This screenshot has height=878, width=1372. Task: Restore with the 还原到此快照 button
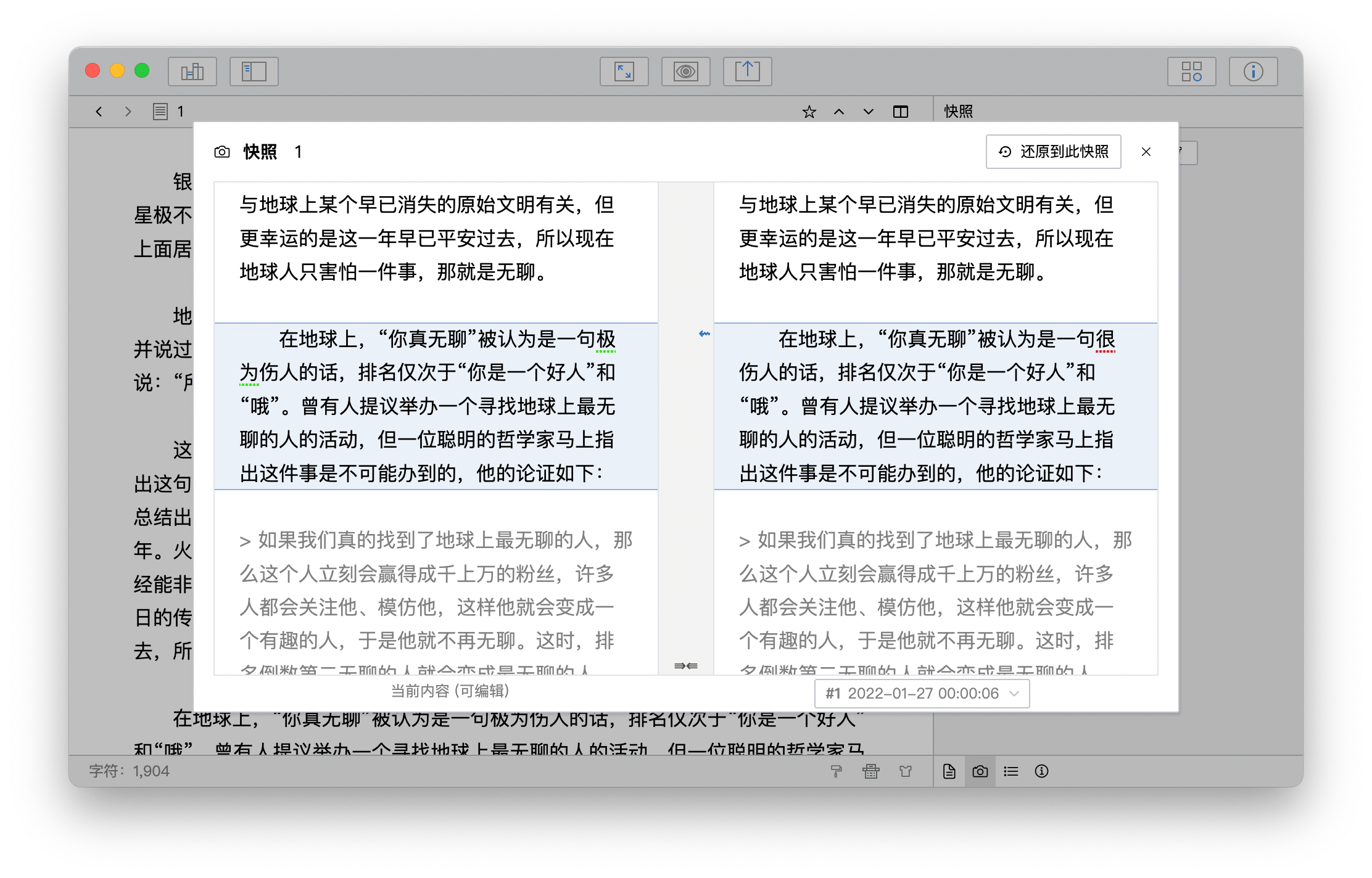pyautogui.click(x=1054, y=152)
